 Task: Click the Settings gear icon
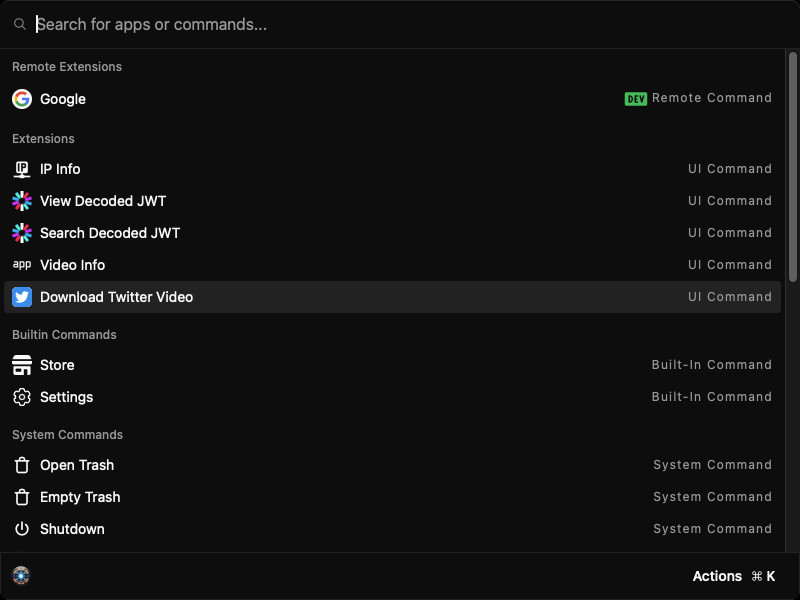click(22, 397)
